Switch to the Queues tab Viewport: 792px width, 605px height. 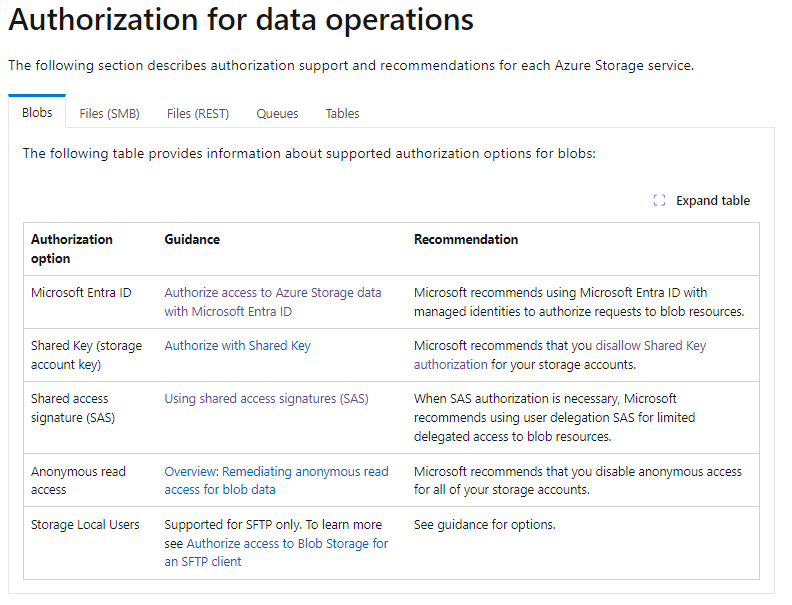click(x=277, y=114)
